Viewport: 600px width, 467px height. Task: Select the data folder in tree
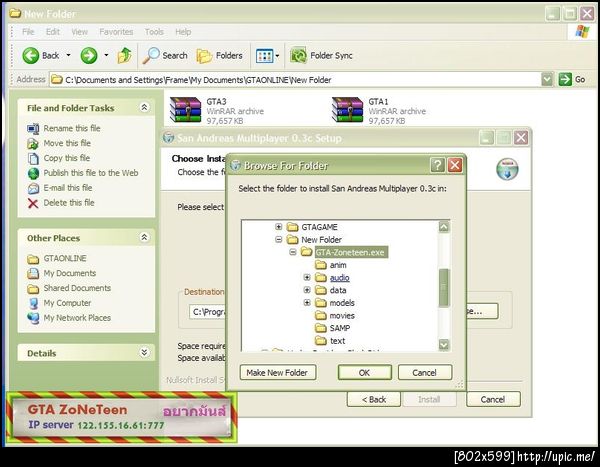pos(338,290)
